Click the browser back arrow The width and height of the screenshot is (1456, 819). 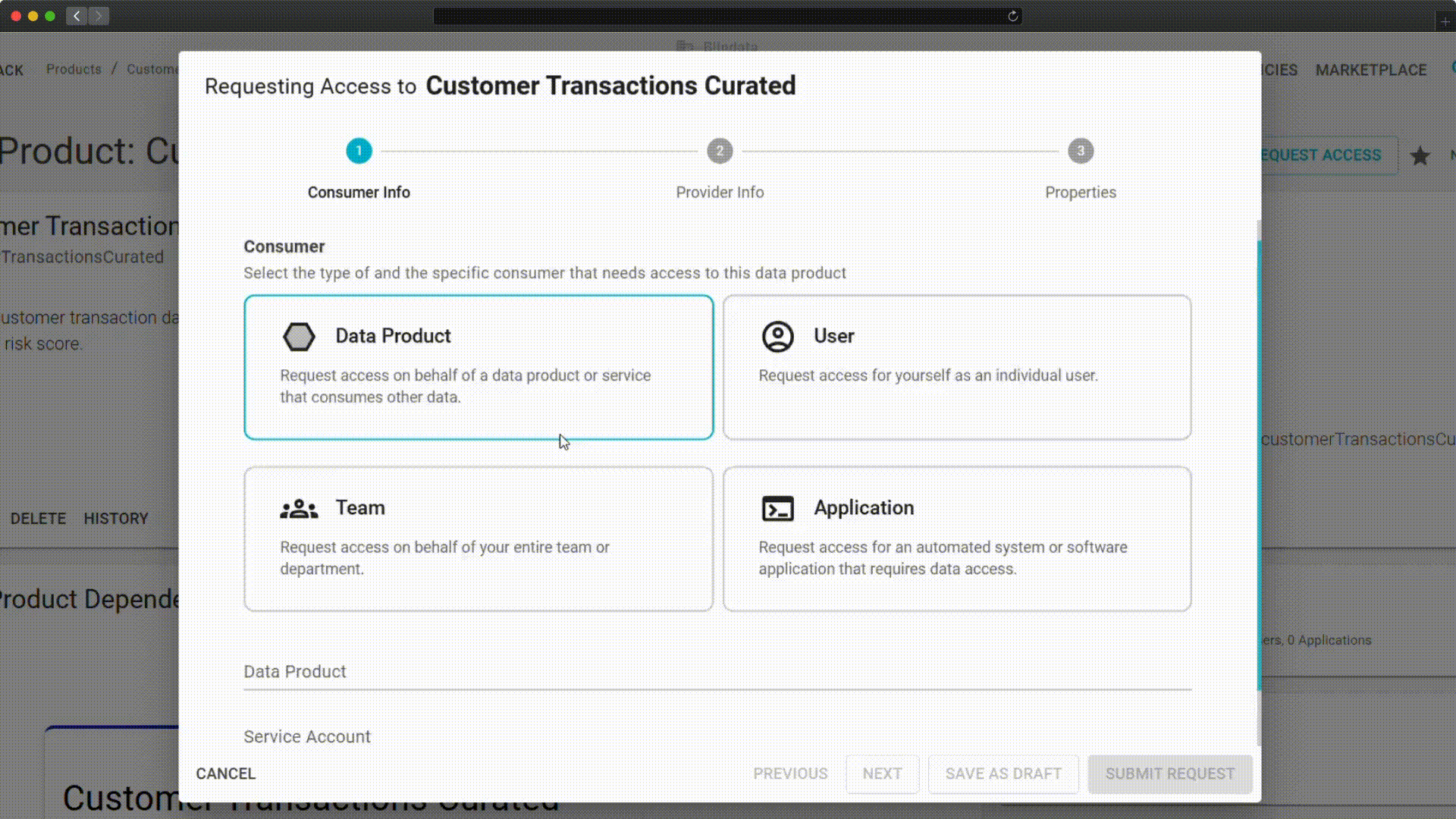[77, 16]
